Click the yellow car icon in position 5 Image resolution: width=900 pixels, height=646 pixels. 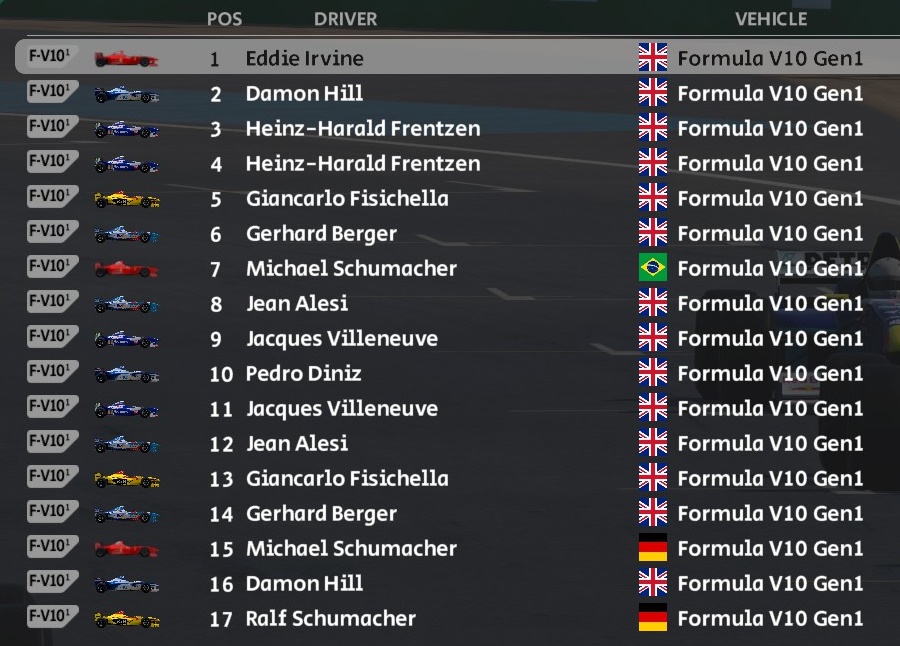point(127,199)
